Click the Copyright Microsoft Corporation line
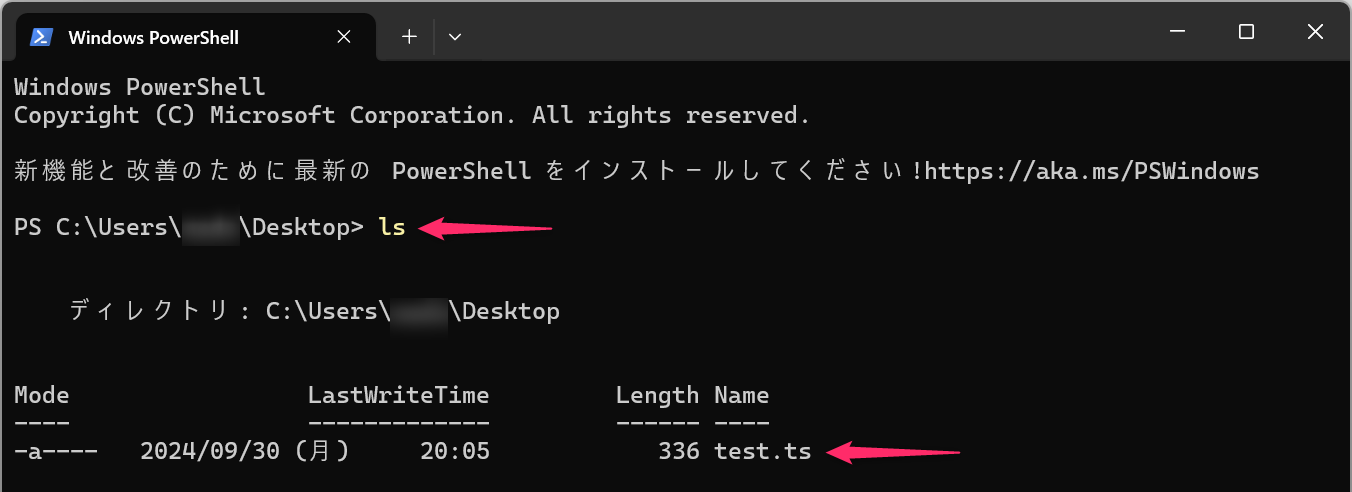The height and width of the screenshot is (492, 1352). point(411,115)
